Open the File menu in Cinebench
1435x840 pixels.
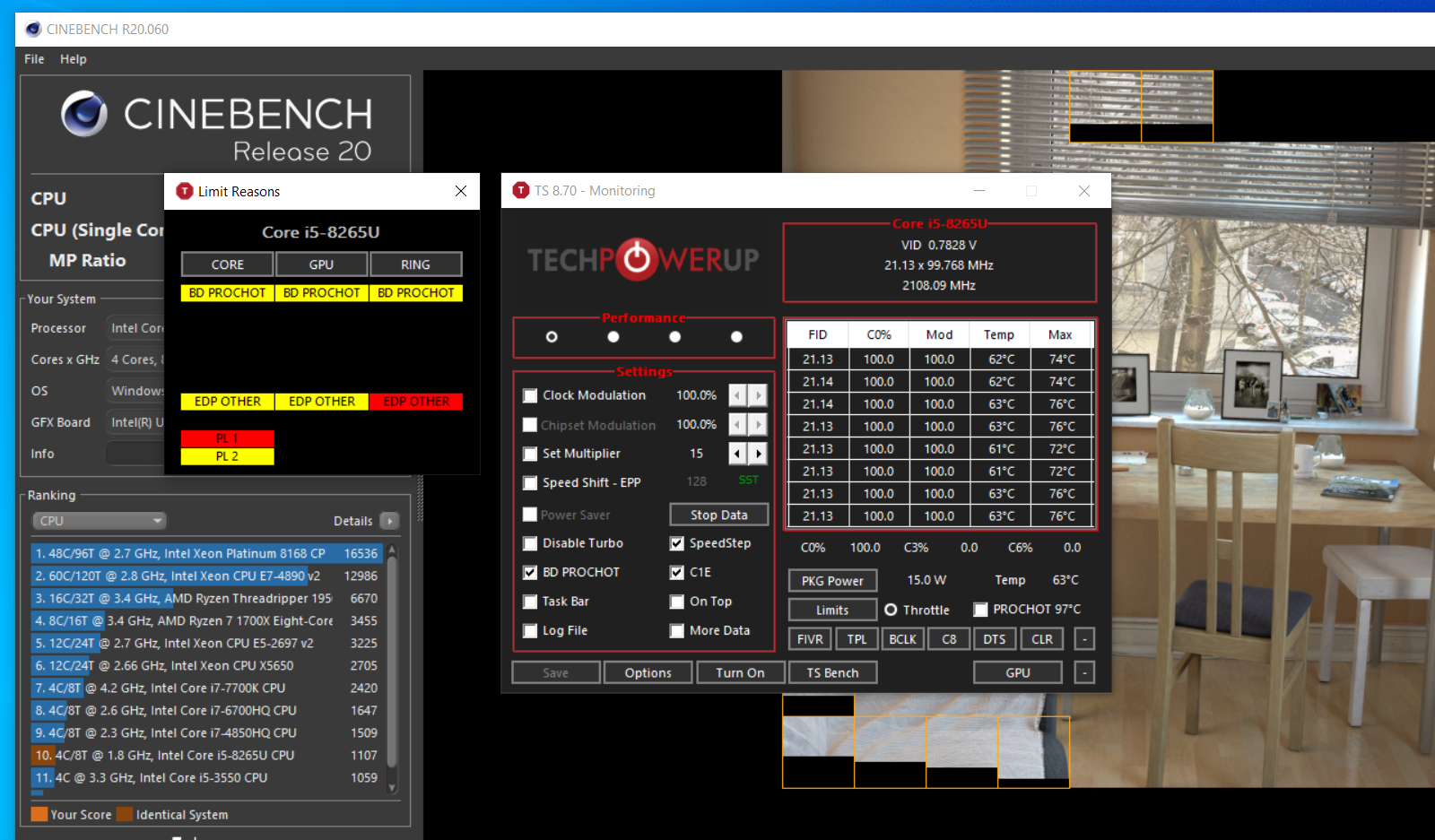(x=34, y=59)
